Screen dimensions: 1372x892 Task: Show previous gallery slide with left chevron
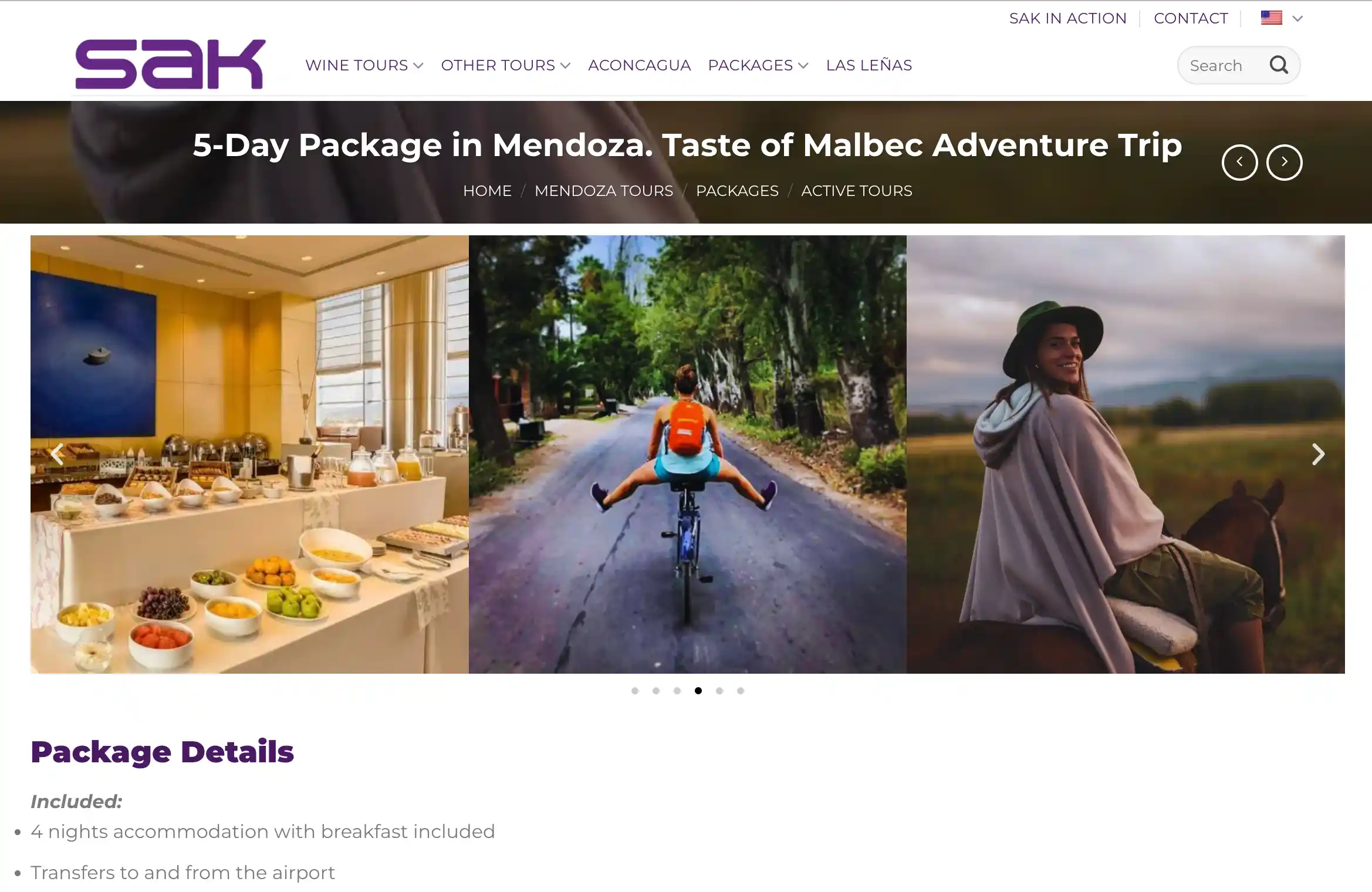(x=57, y=454)
